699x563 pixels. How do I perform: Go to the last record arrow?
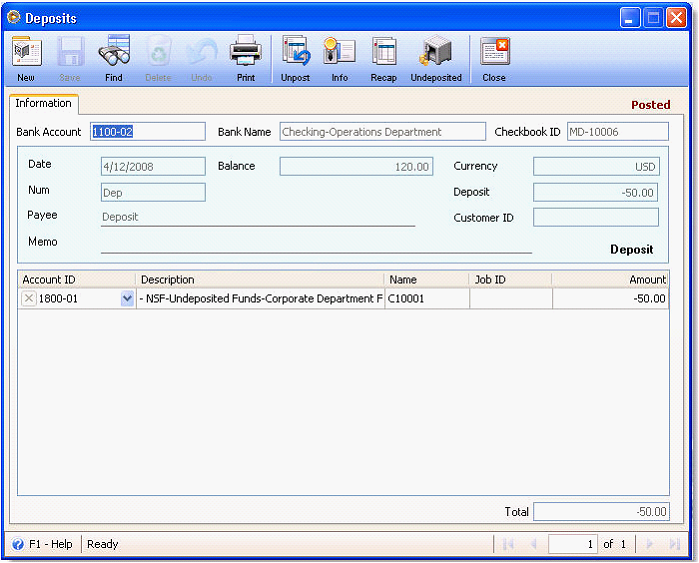point(674,544)
